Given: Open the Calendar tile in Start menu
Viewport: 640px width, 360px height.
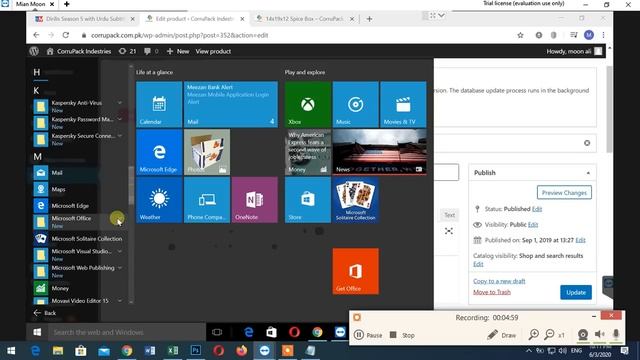Looking at the screenshot, I should [159, 104].
